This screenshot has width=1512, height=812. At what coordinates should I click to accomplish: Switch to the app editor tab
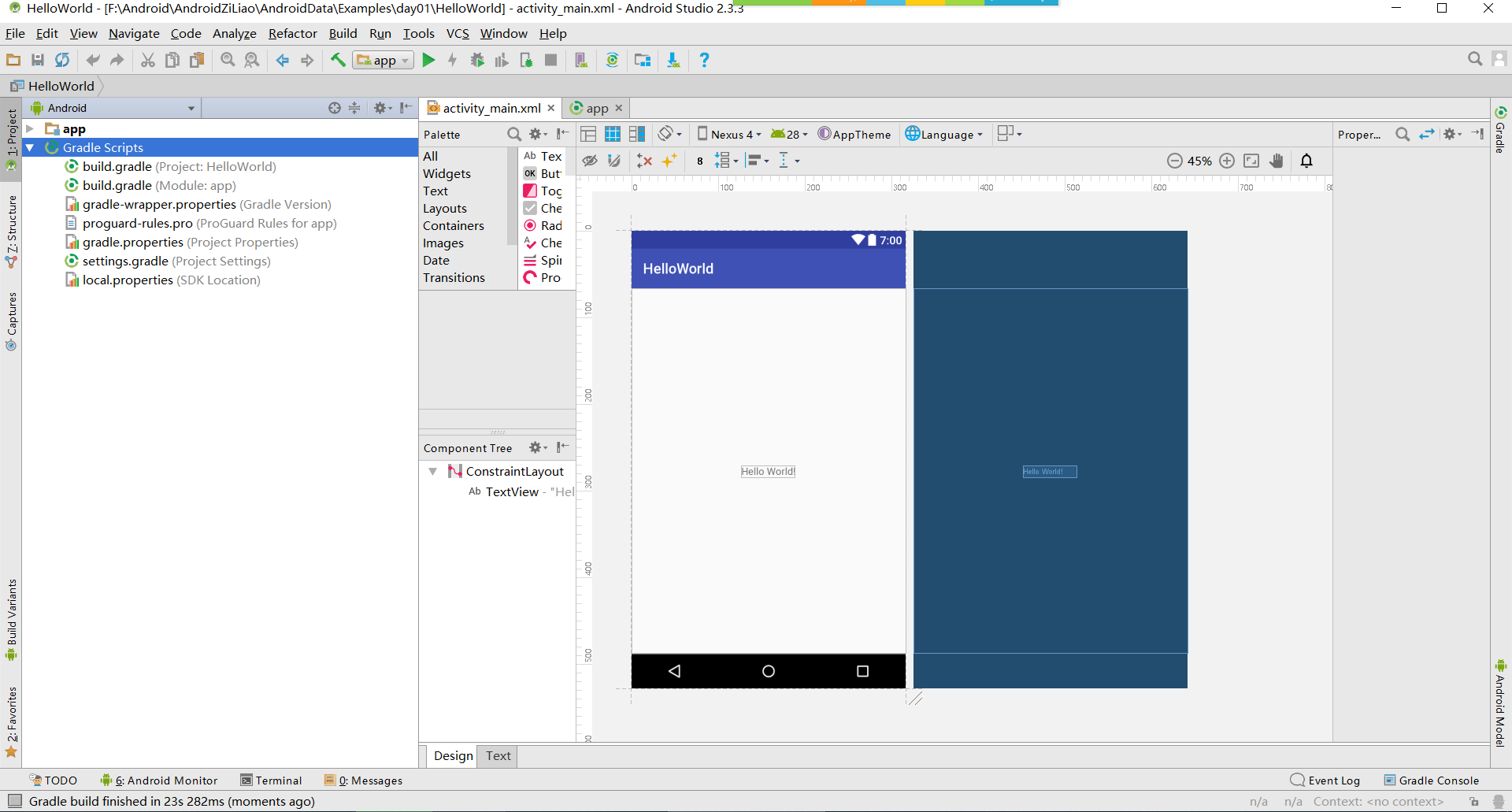(x=597, y=108)
